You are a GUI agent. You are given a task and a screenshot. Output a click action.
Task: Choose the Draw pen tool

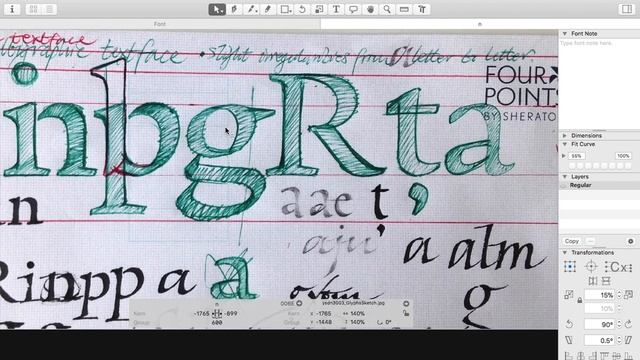click(234, 9)
